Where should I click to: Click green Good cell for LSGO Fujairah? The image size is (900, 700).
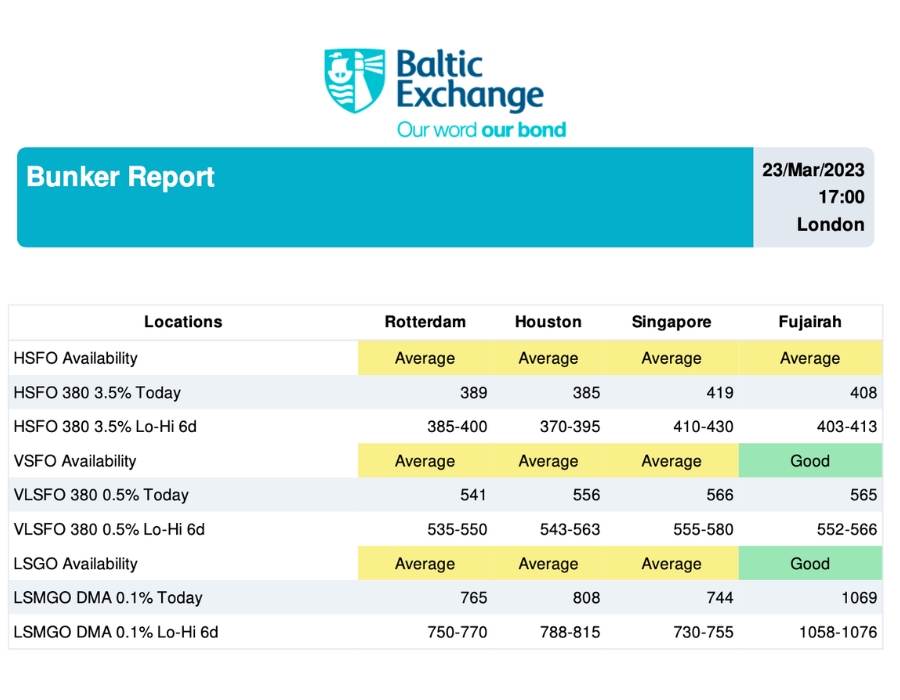click(810, 563)
